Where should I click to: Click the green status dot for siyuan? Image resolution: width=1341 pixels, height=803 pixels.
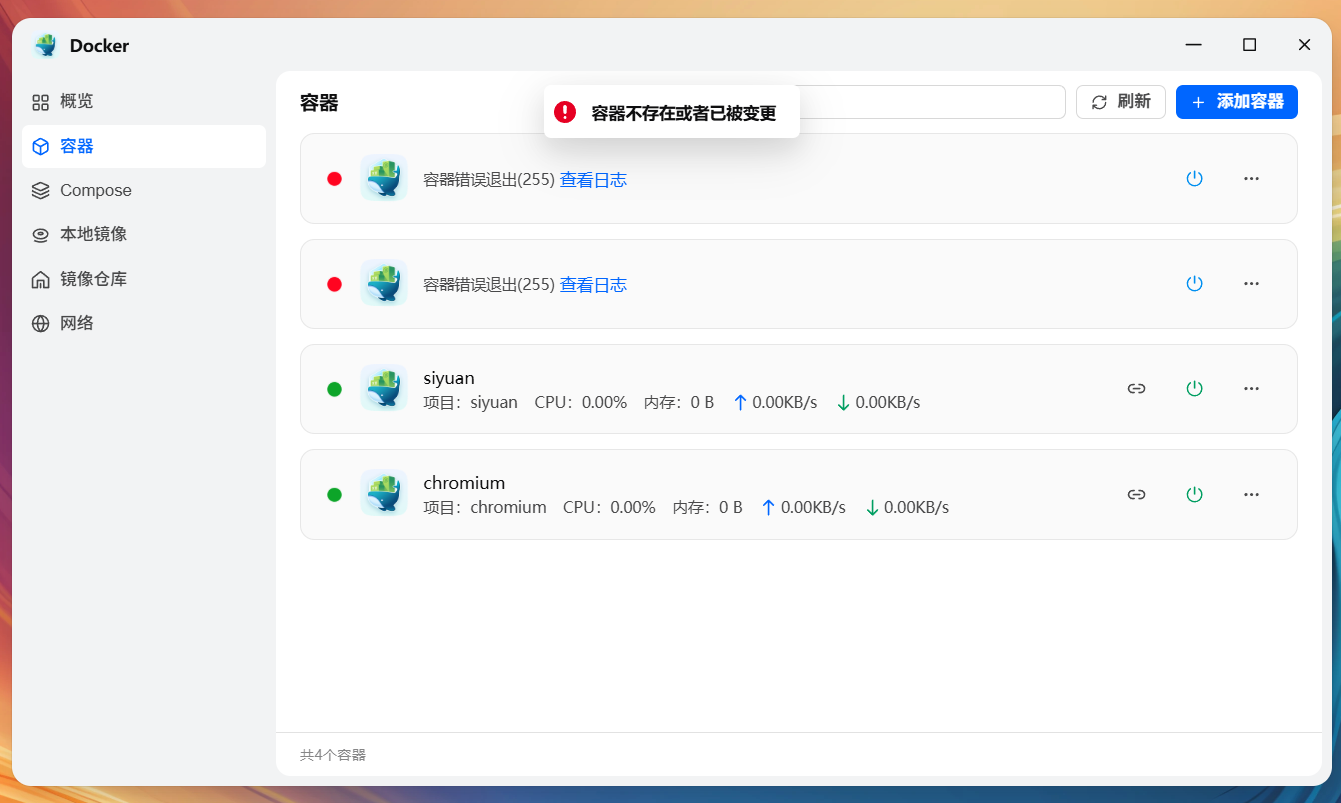(x=334, y=389)
